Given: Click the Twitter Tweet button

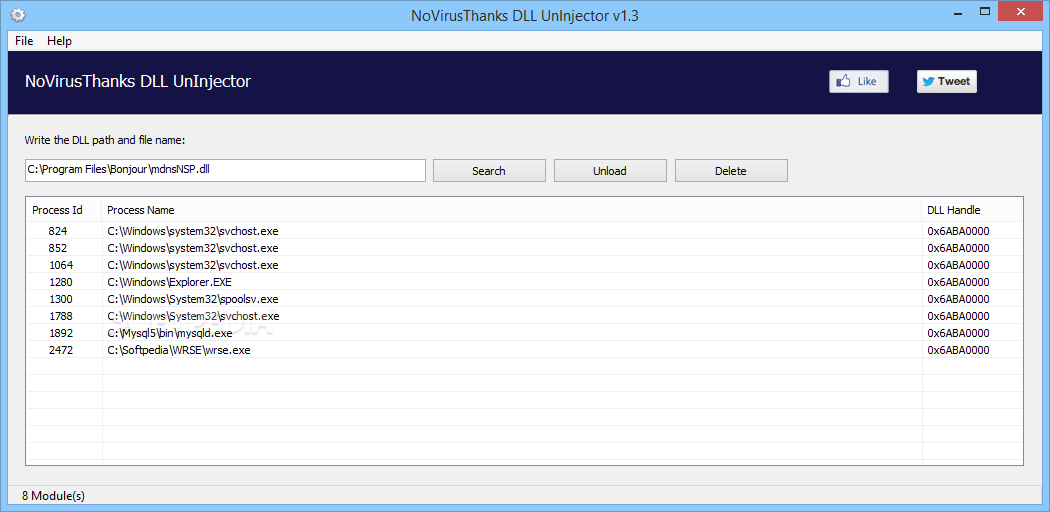Looking at the screenshot, I should pos(946,82).
